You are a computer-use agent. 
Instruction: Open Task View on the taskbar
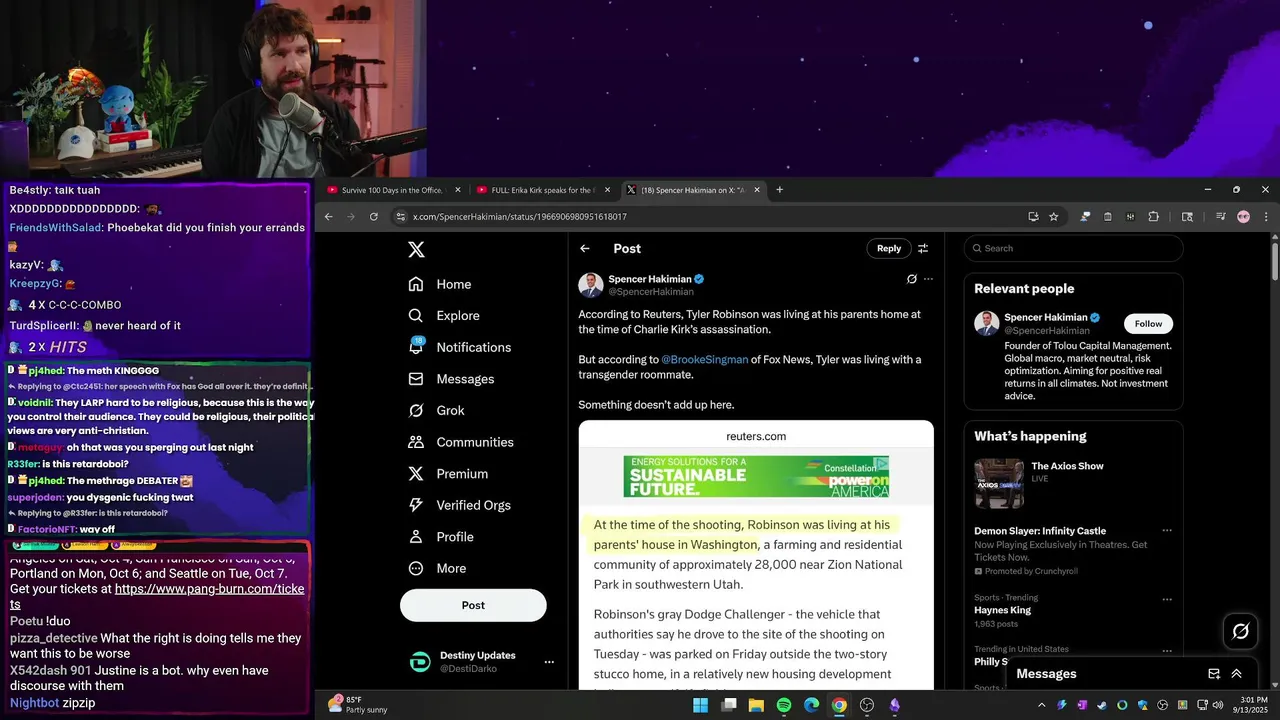(x=729, y=705)
